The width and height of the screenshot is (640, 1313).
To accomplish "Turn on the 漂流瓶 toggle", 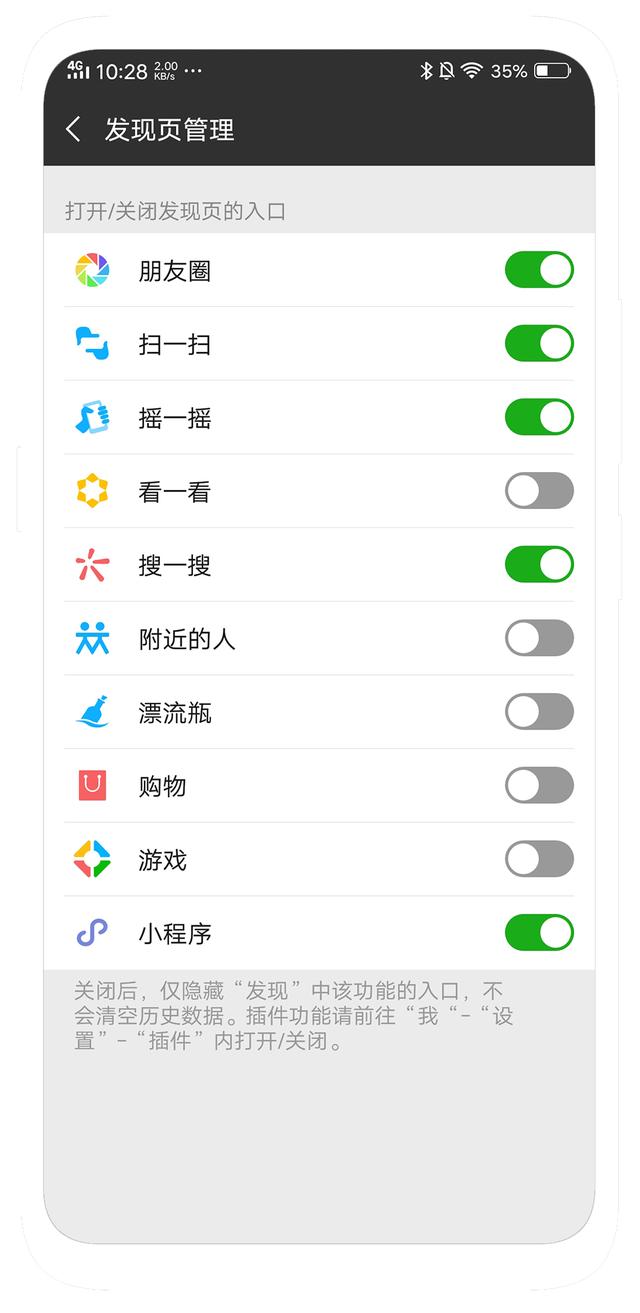I will coord(539,712).
